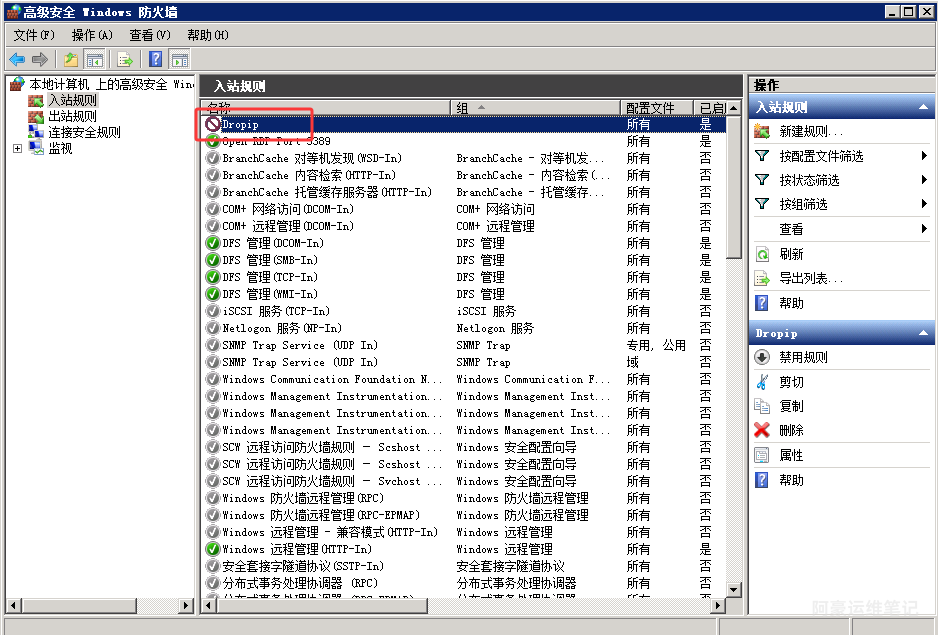Viewport: 938px width, 635px height.
Task: Select 连接安全规则 in the tree
Action: tap(84, 132)
